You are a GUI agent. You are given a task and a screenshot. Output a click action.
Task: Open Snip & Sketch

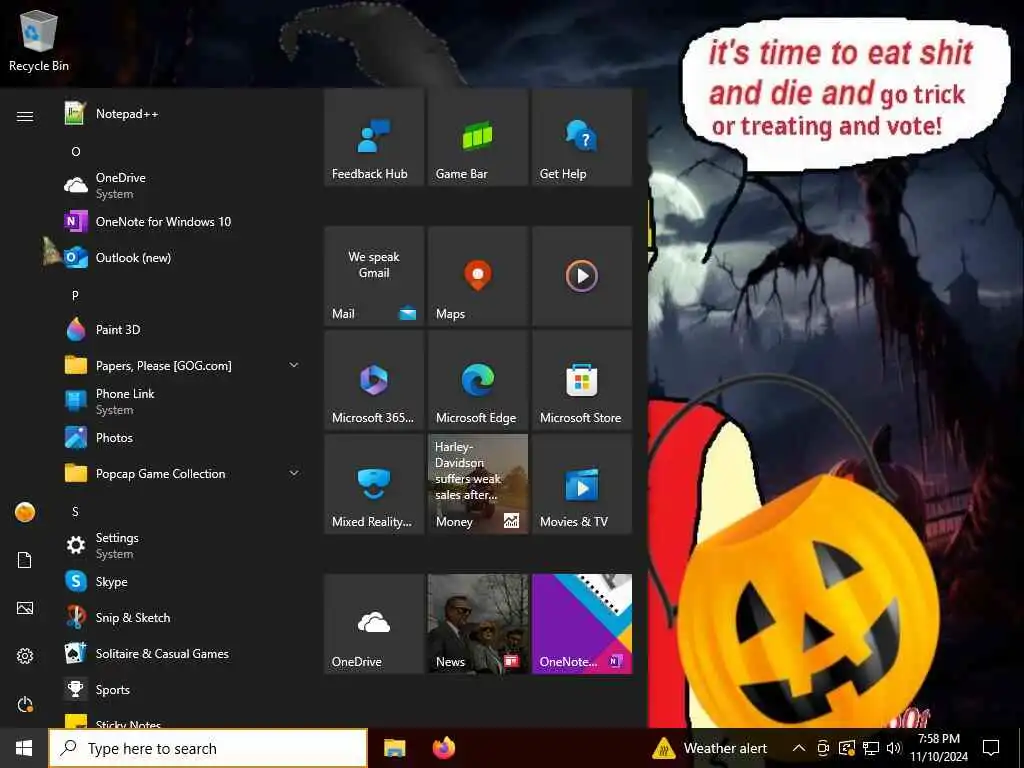[x=180, y=617]
